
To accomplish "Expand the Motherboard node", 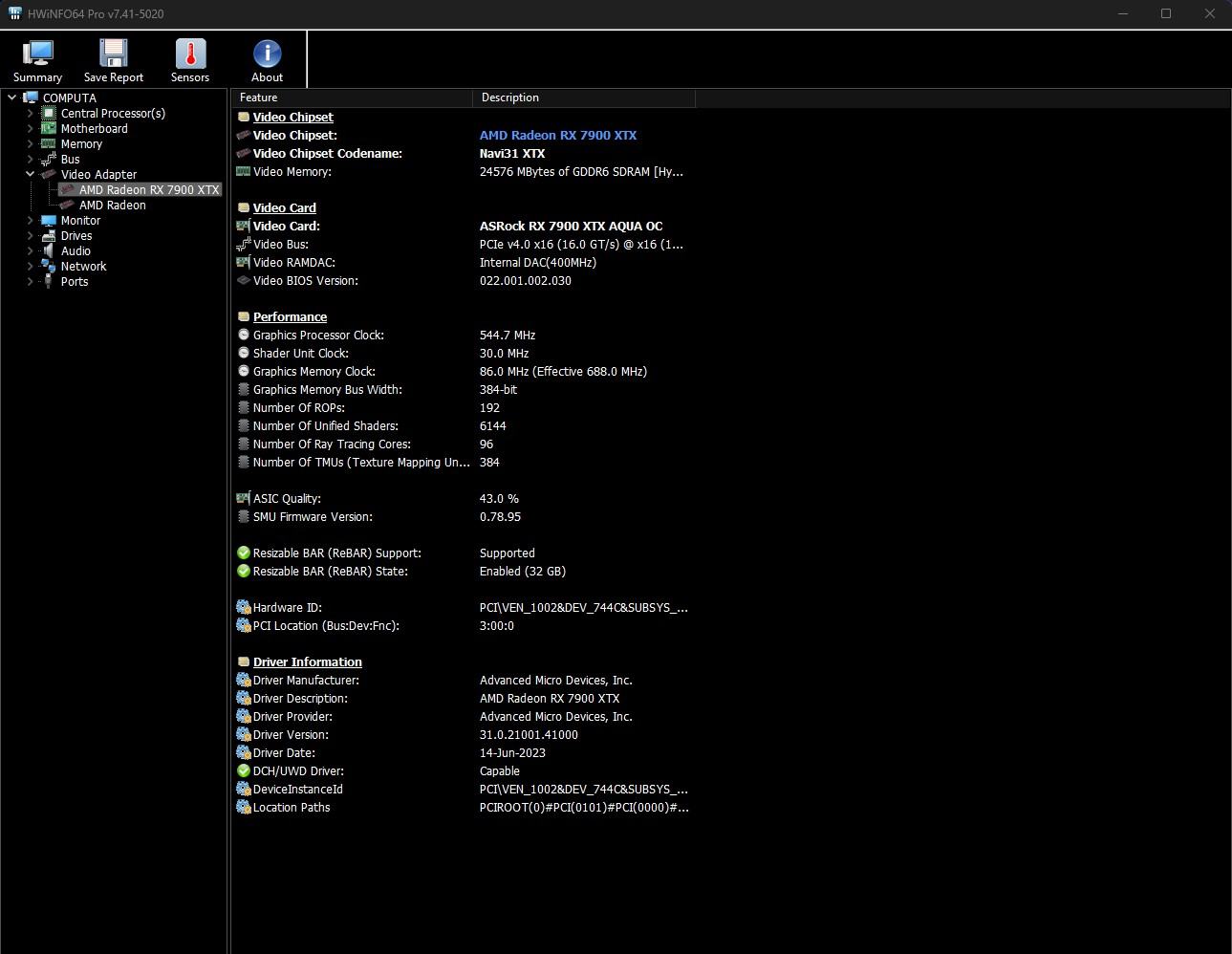I will 30,128.
